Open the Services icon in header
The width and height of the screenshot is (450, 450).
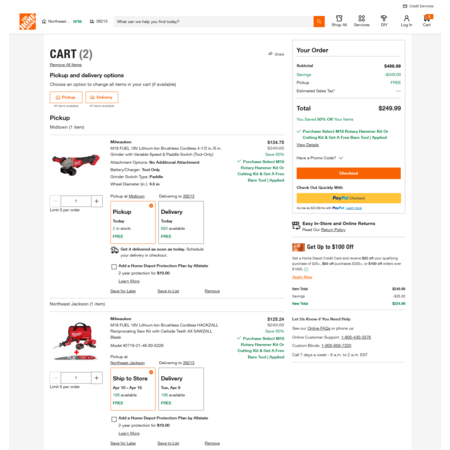(x=361, y=18)
